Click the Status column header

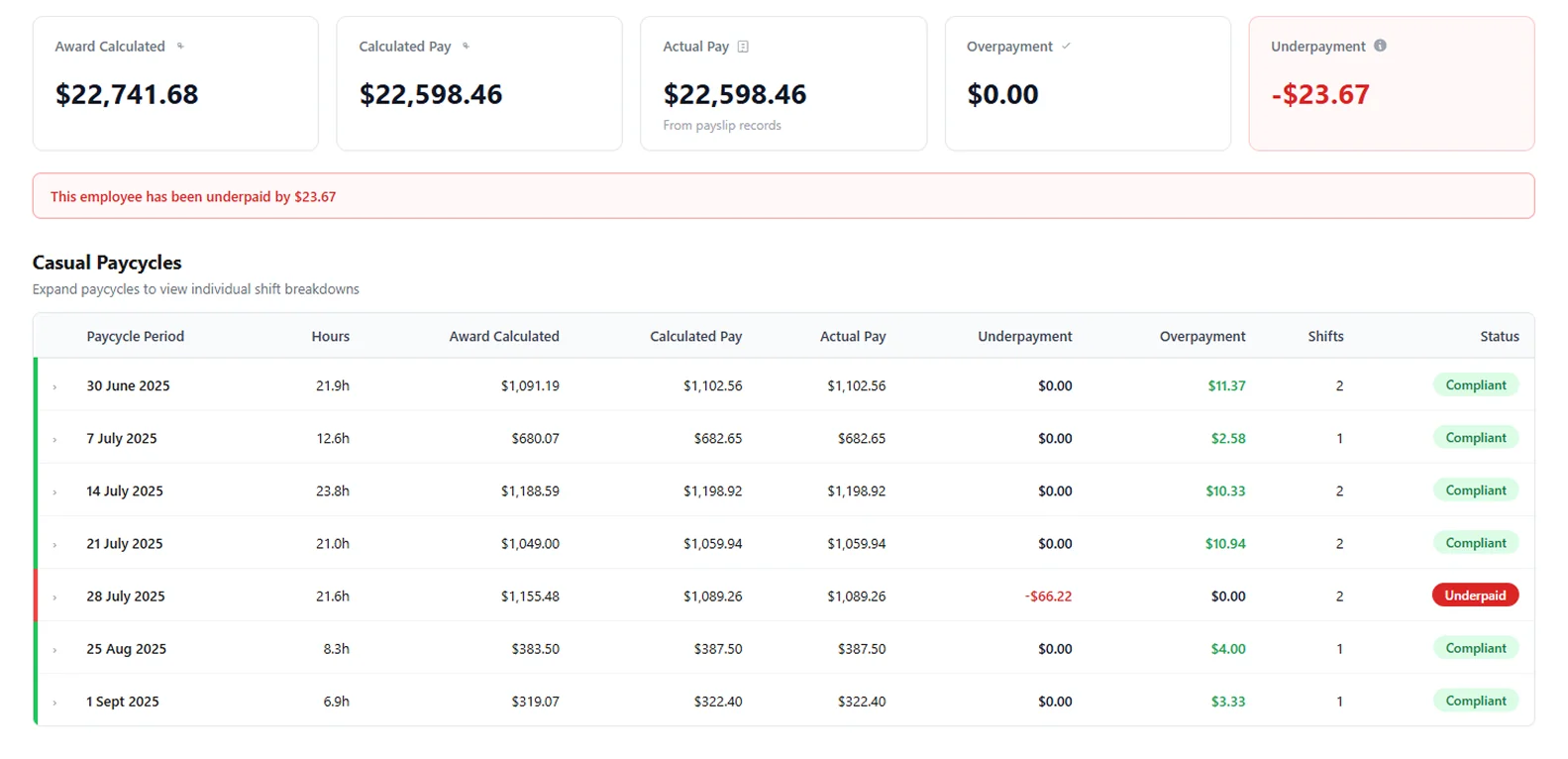pos(1500,337)
